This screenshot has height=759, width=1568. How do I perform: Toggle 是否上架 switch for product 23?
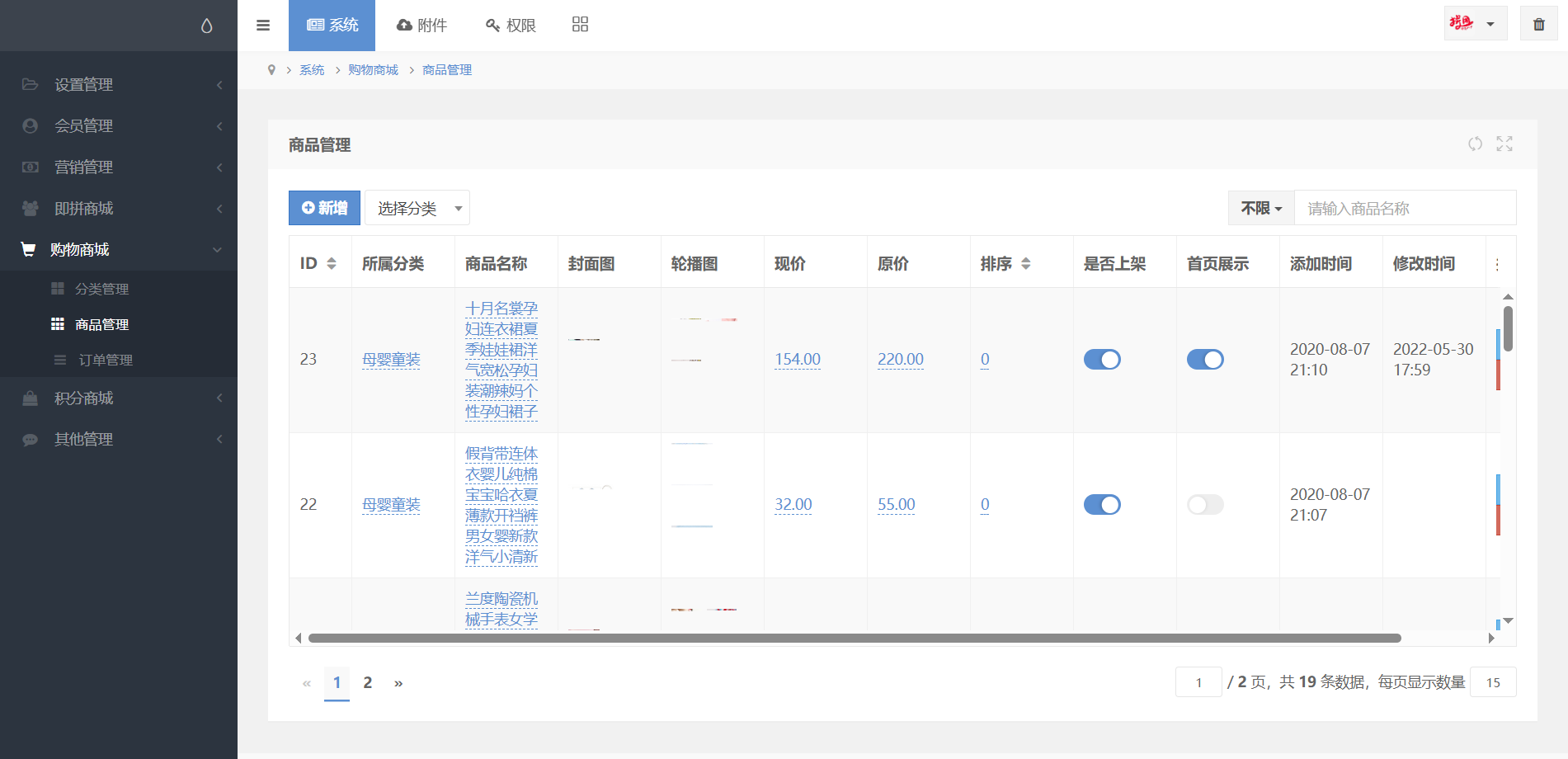point(1102,360)
